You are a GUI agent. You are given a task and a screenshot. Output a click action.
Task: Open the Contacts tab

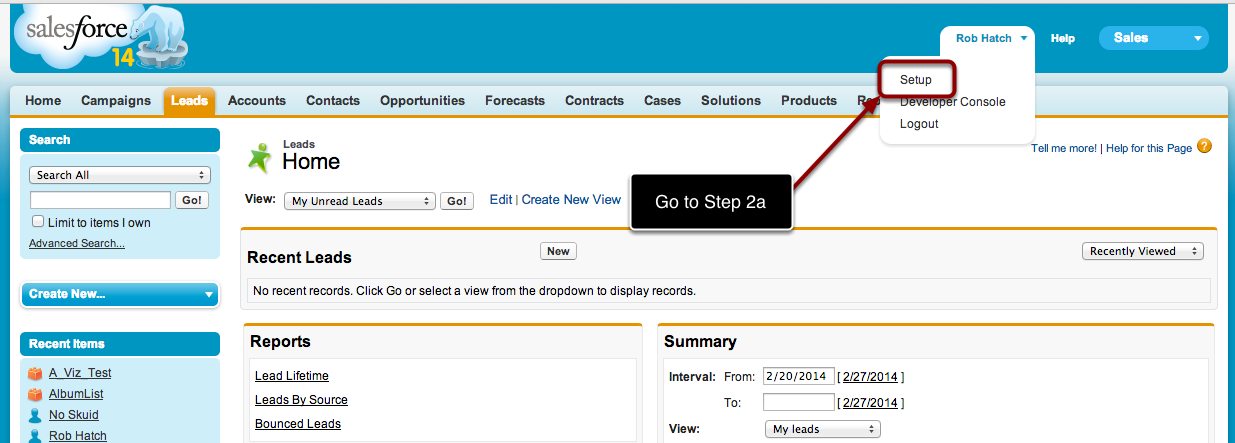[333, 100]
